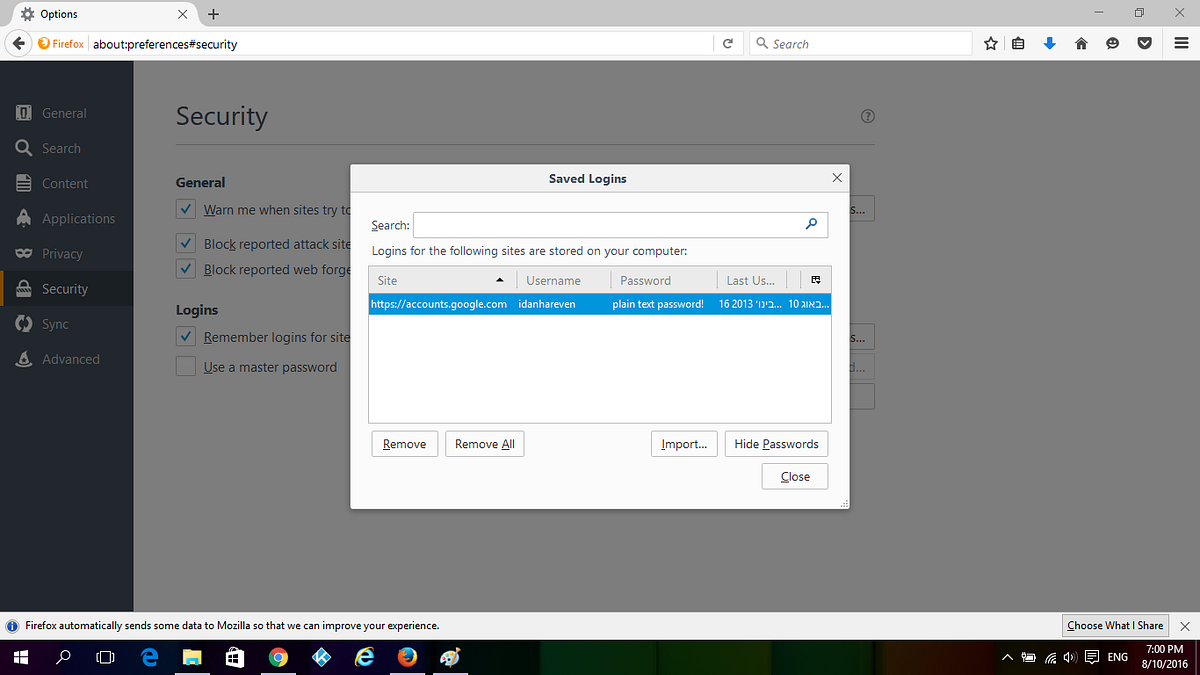Image resolution: width=1200 pixels, height=675 pixels.
Task: Save page to Pocket icon
Action: (x=1144, y=43)
